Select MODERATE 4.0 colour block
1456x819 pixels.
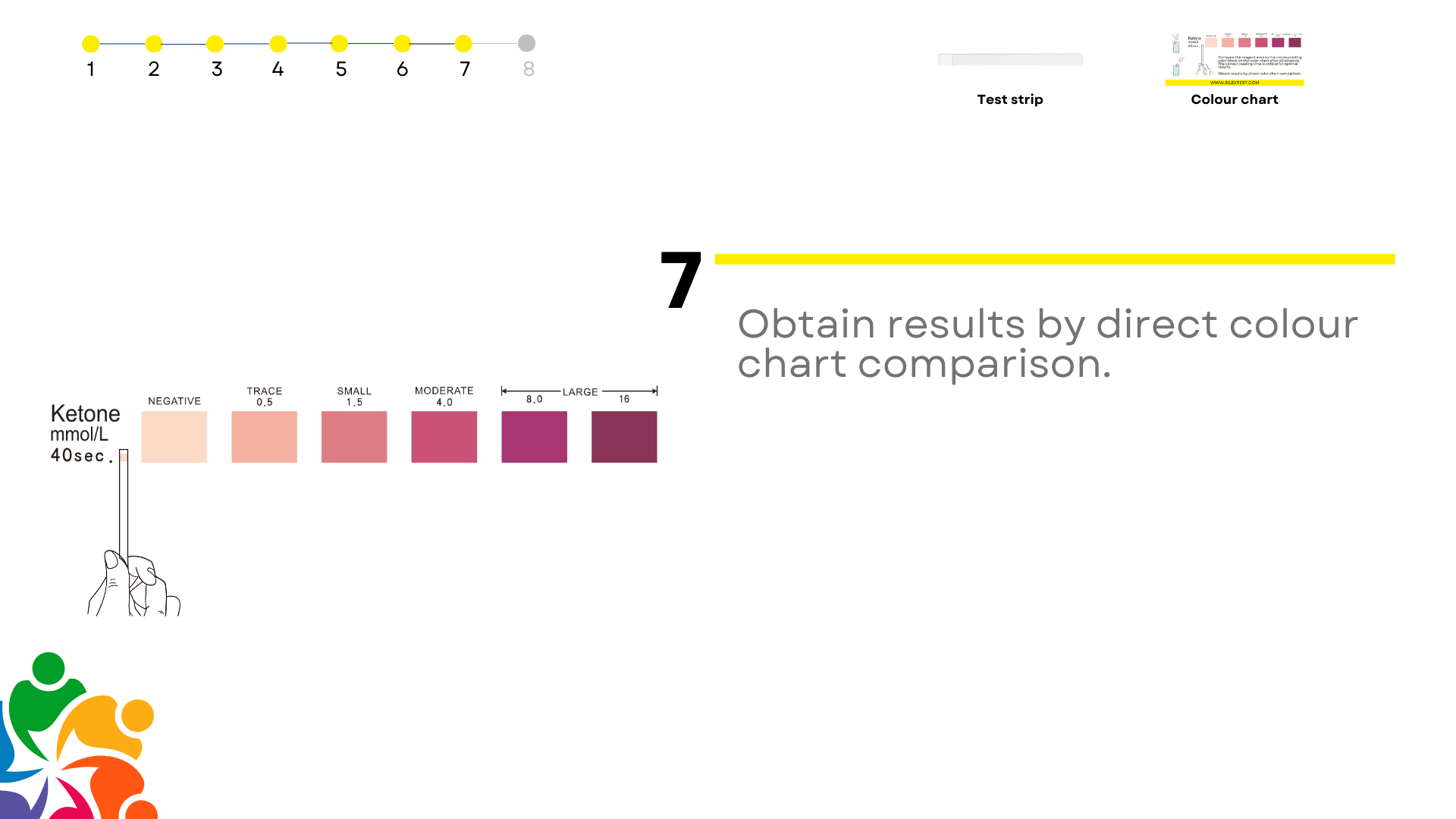click(x=444, y=437)
